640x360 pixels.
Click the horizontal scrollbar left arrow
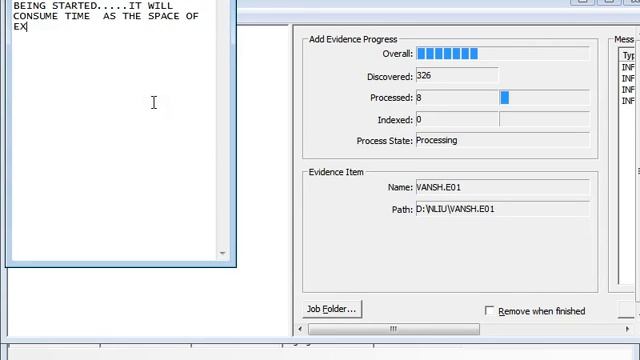(300, 329)
